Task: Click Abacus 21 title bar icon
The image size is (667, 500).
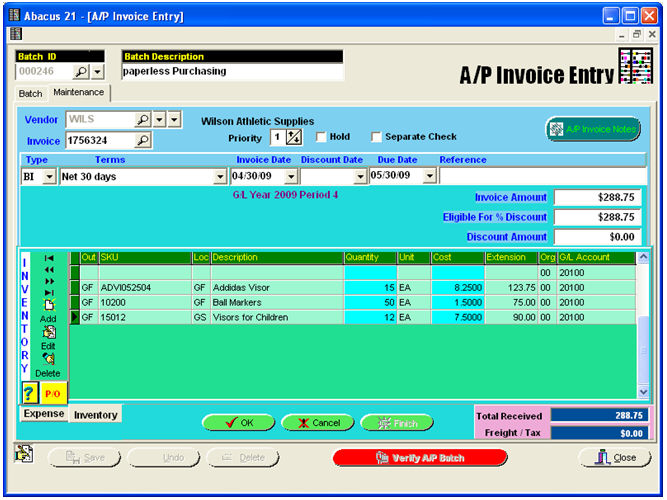Action: 14,15
